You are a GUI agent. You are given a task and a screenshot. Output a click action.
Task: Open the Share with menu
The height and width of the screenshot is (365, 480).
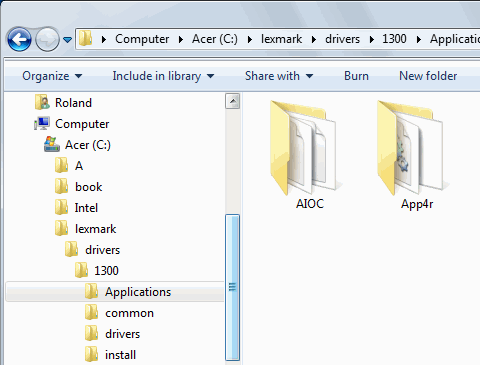tap(279, 76)
